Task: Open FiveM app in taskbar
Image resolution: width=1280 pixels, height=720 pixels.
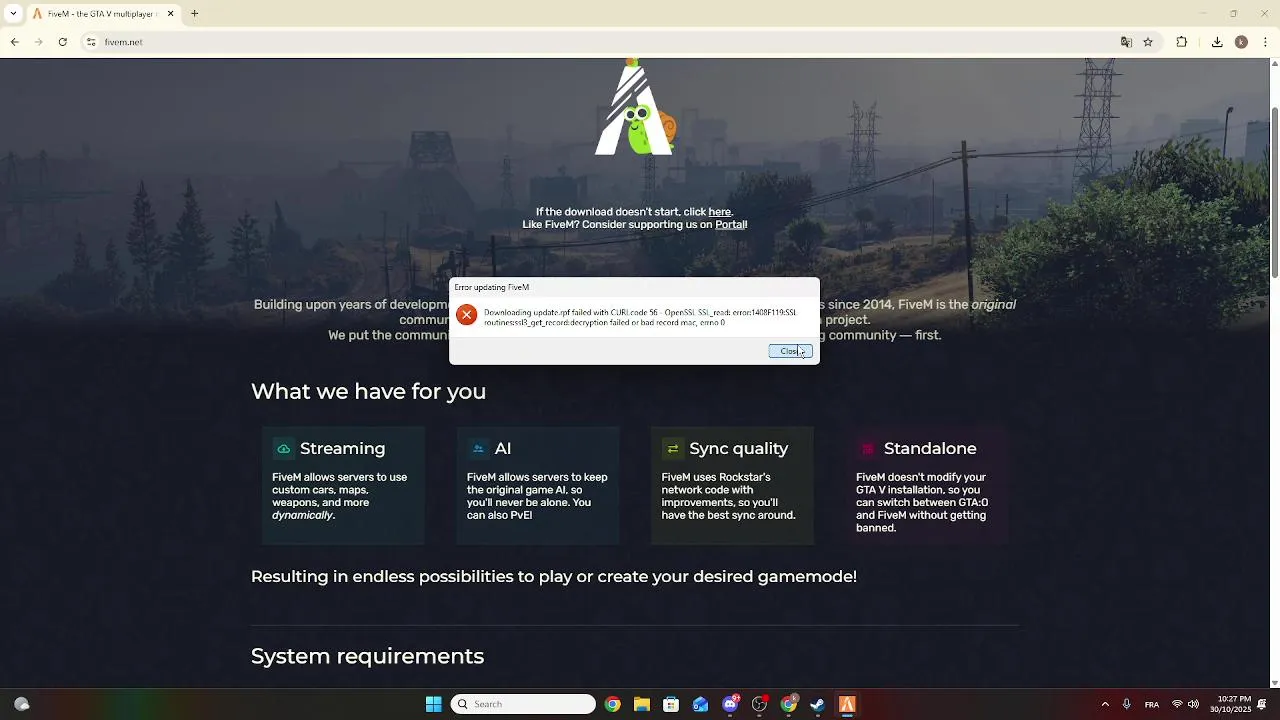Action: point(847,704)
